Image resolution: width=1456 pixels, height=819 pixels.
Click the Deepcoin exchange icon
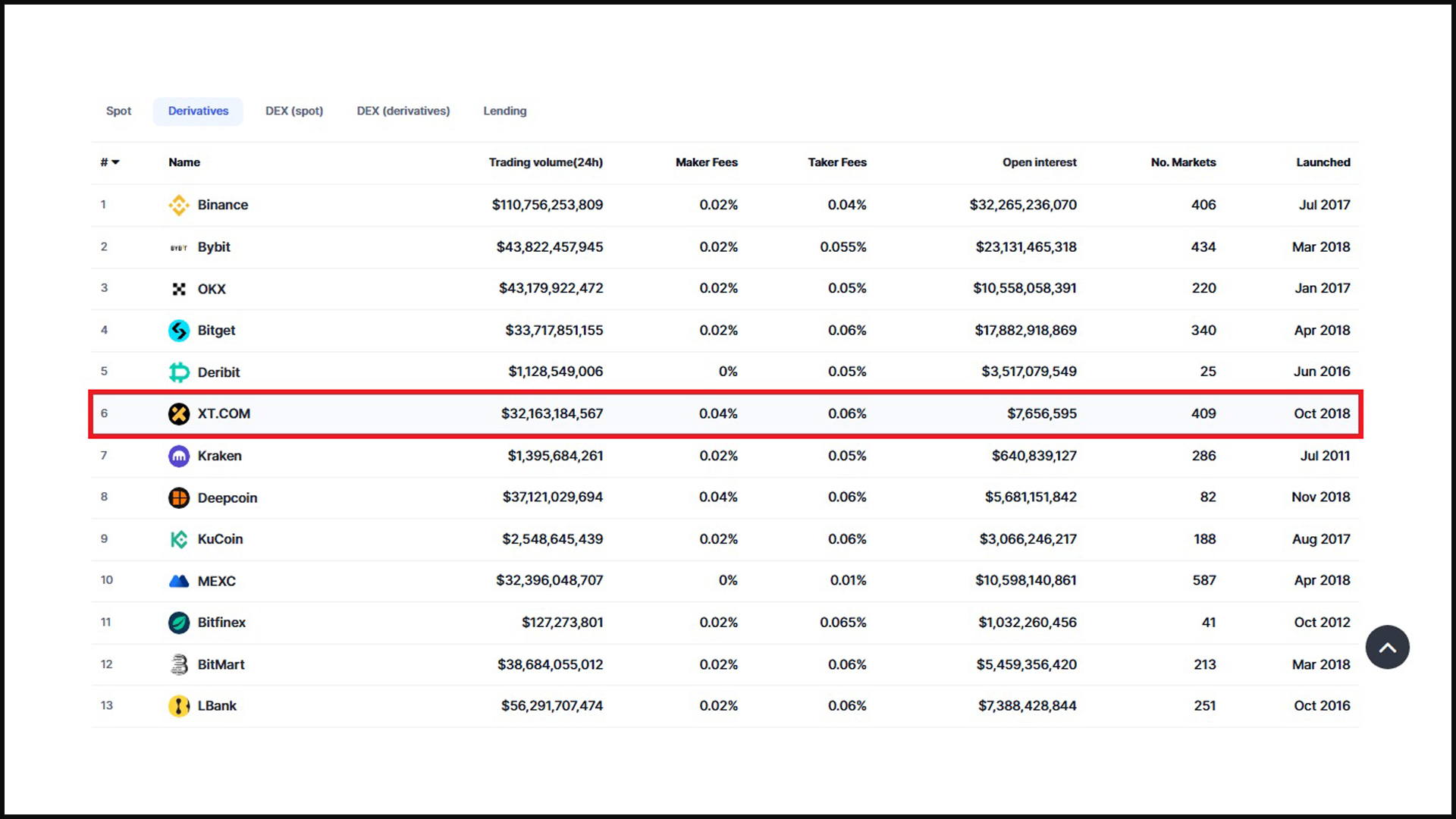(178, 497)
